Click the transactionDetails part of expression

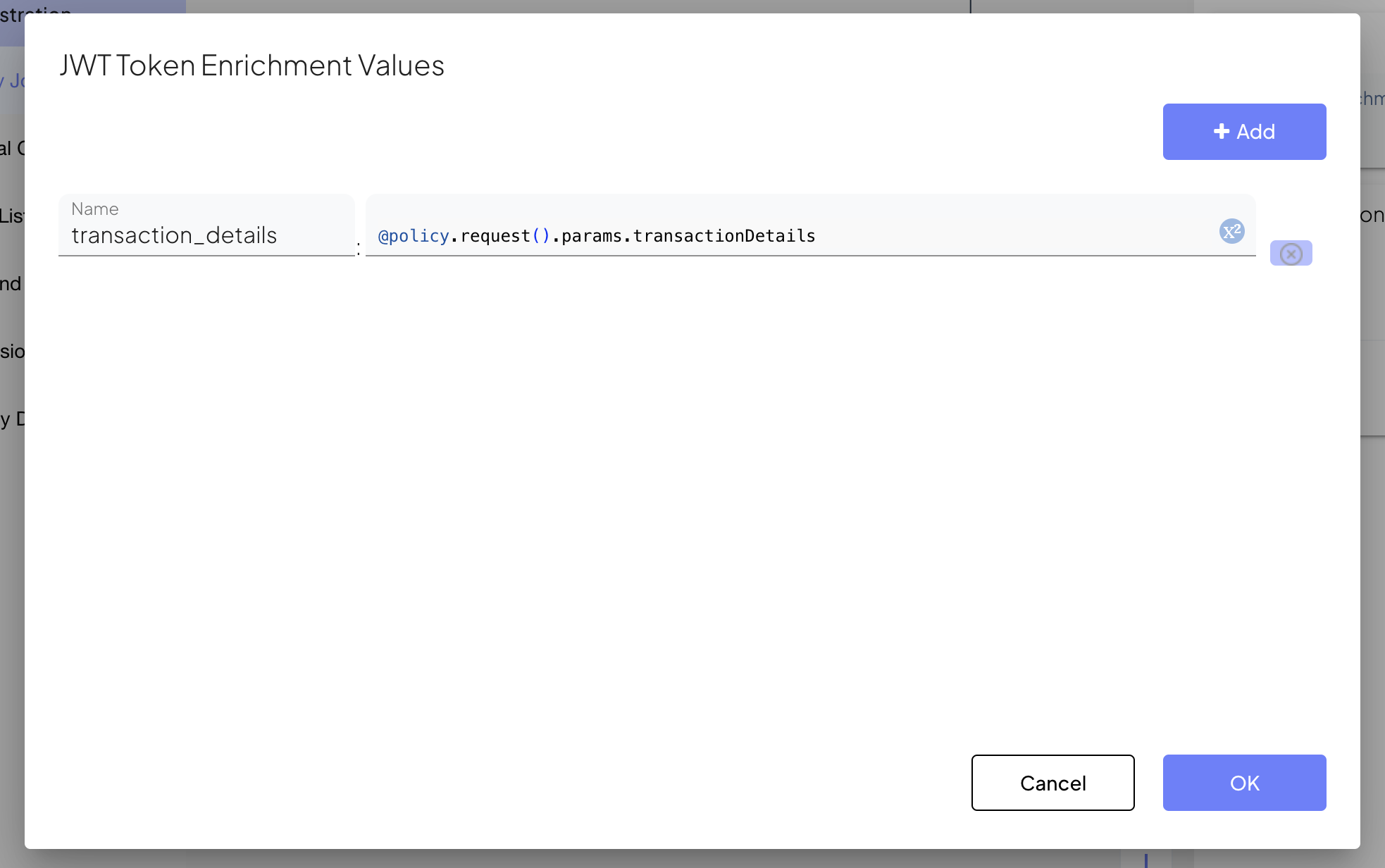[x=723, y=236]
